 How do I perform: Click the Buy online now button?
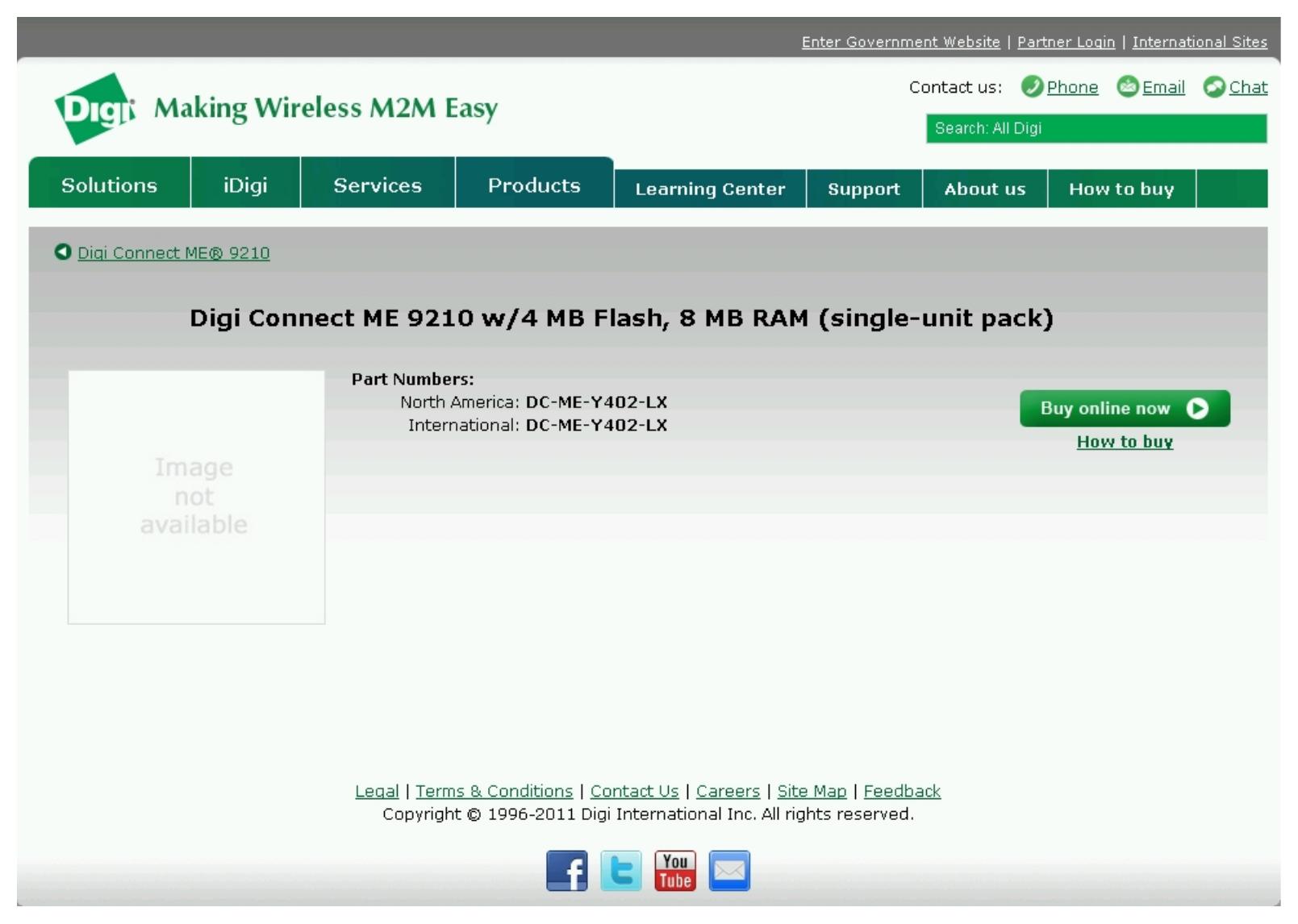[x=1125, y=409]
